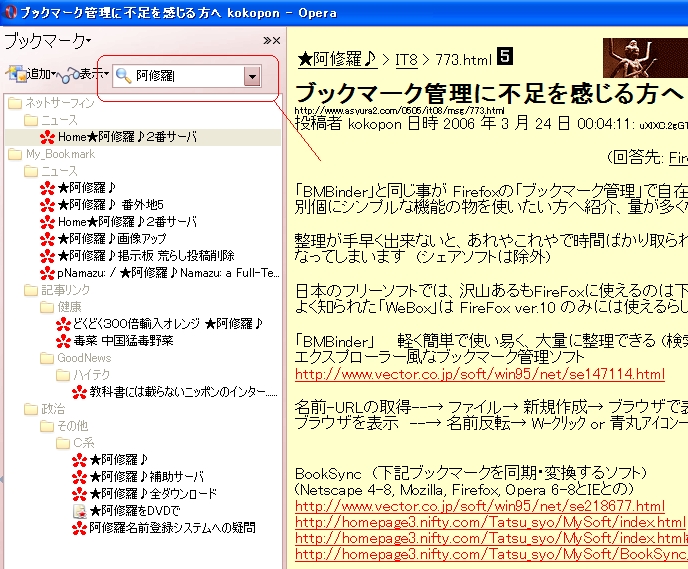This screenshot has height=569, width=688.
Task: Click the 追加 (add bookmark) star-folder icon
Action: [x=16, y=74]
